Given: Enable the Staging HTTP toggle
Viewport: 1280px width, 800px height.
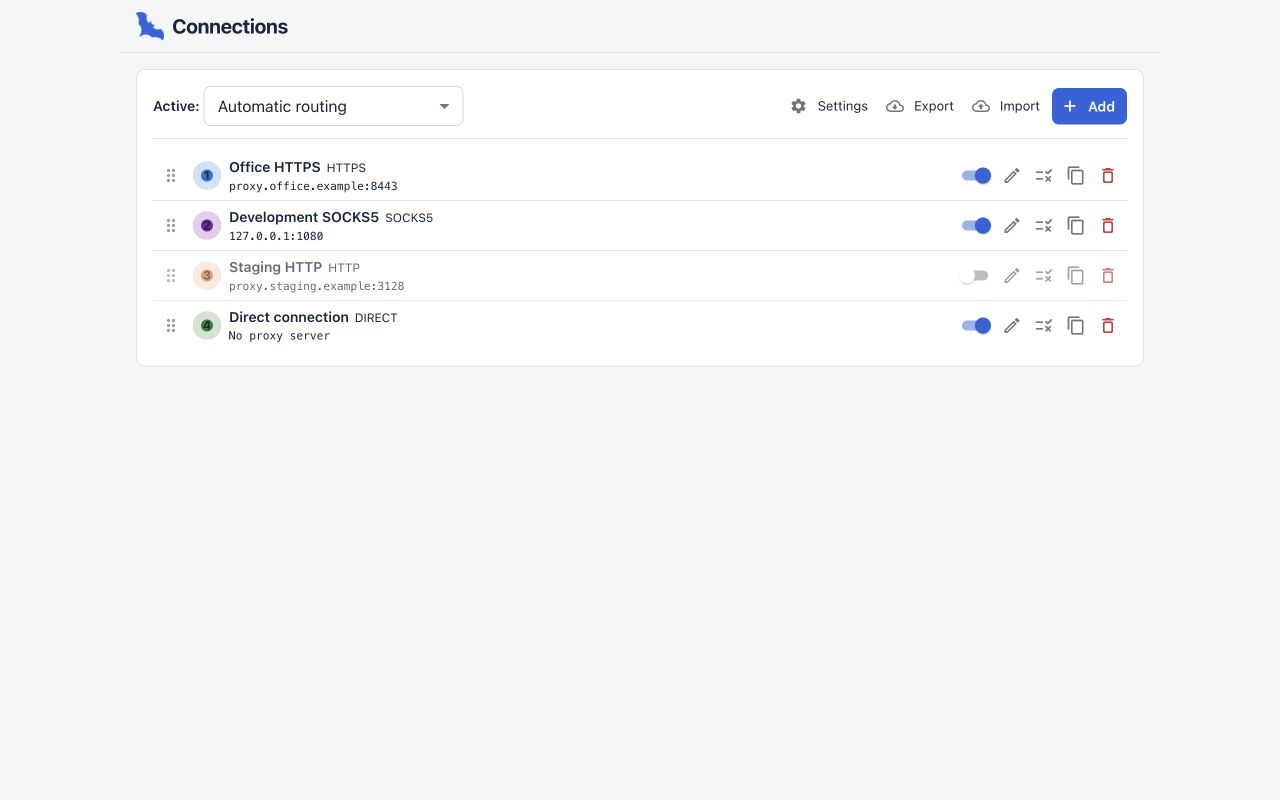Looking at the screenshot, I should (974, 276).
